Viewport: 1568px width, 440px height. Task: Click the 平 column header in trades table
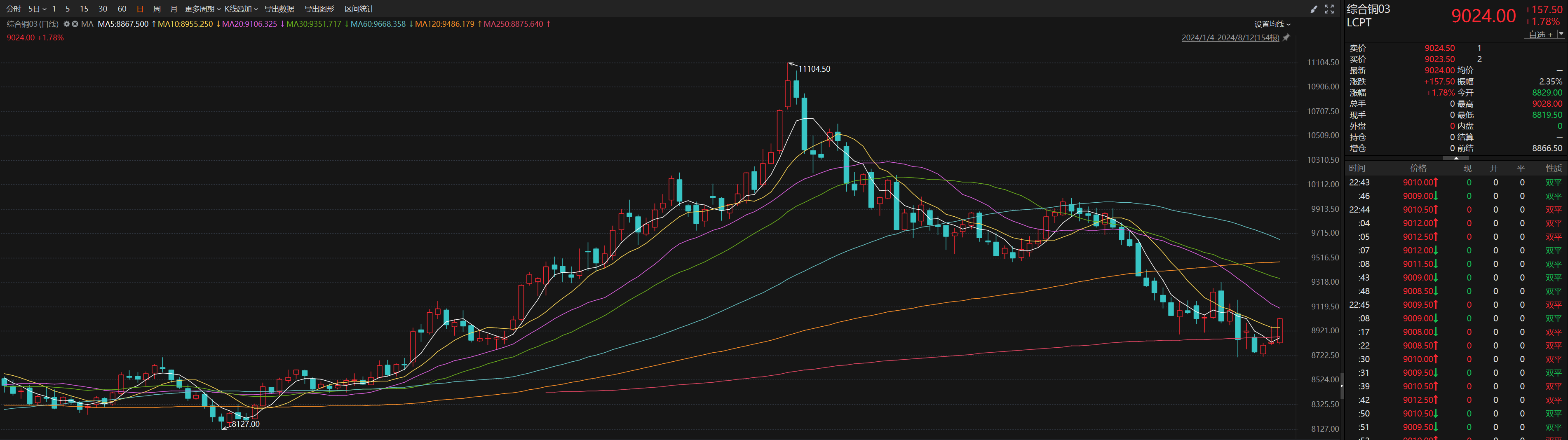click(x=1521, y=168)
